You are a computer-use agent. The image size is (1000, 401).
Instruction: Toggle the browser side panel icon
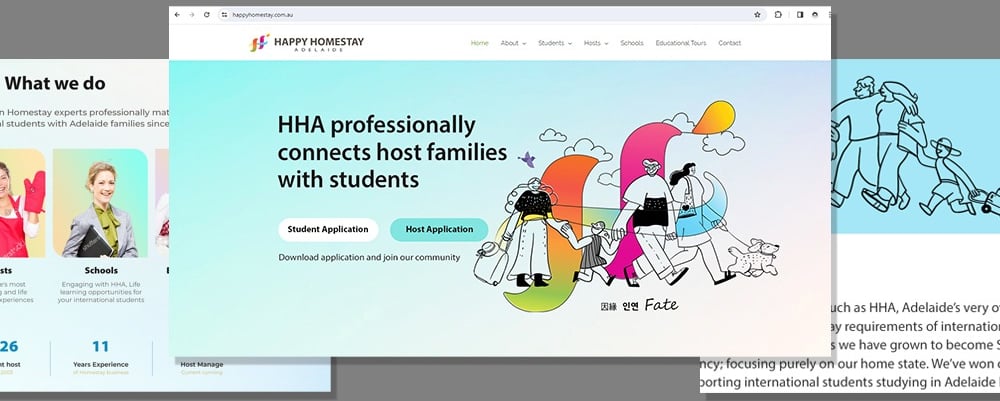point(800,15)
